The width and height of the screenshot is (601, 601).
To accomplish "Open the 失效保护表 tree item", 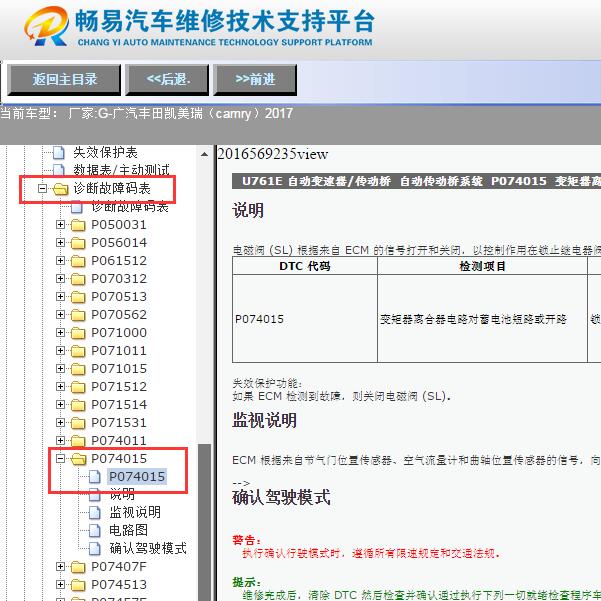I will [x=105, y=153].
